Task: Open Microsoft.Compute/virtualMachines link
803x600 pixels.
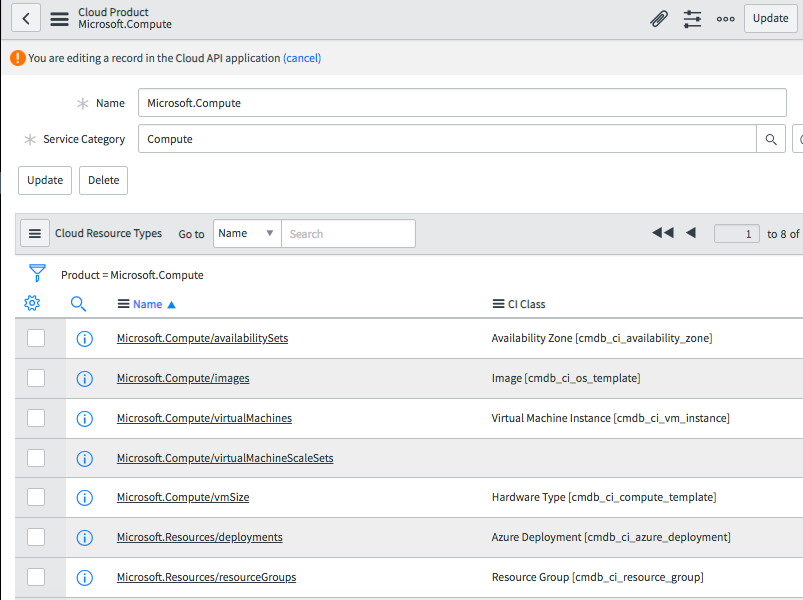Action: (x=204, y=418)
